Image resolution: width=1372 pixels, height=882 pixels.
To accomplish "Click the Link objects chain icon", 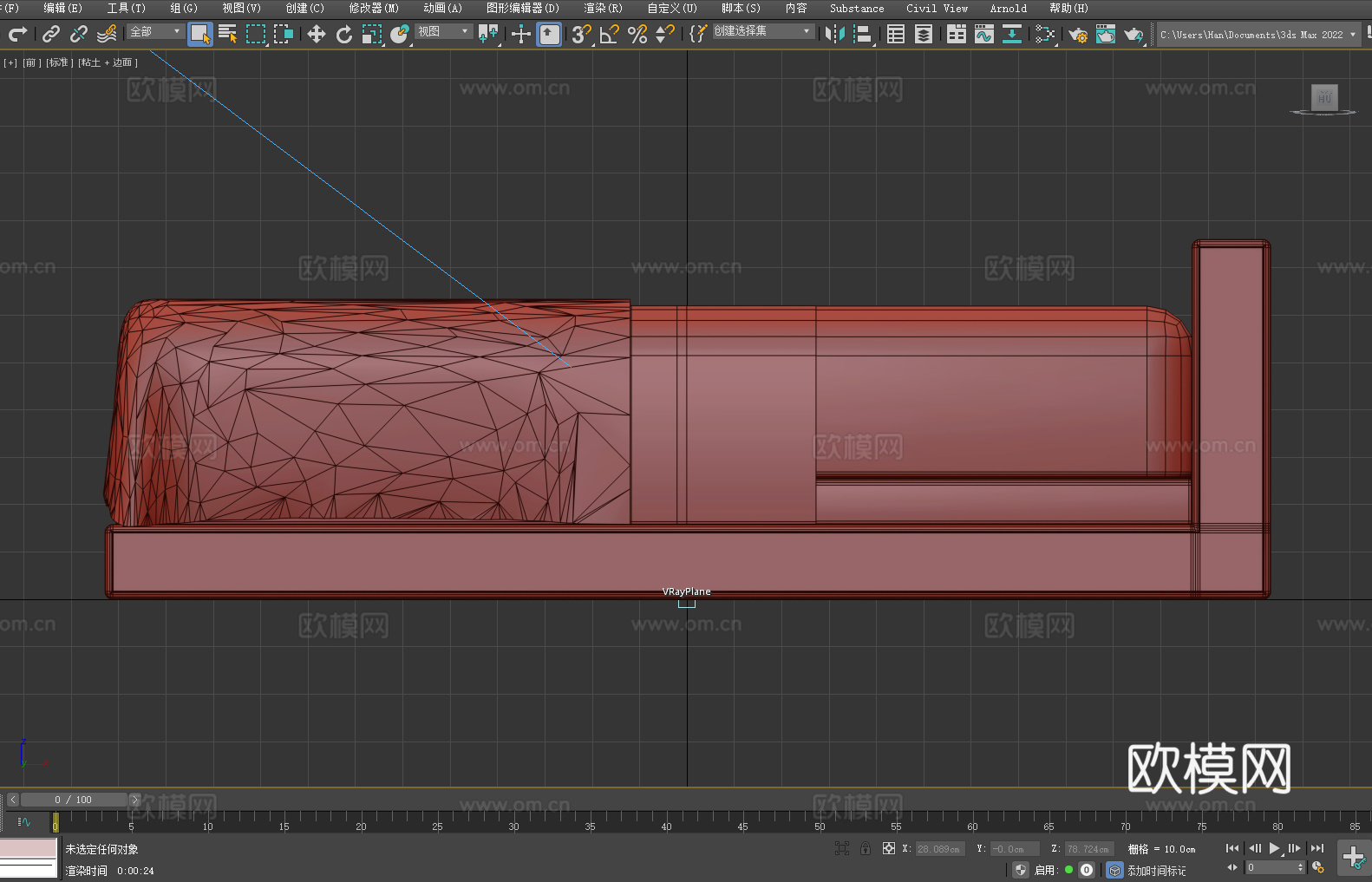I will coord(51,34).
